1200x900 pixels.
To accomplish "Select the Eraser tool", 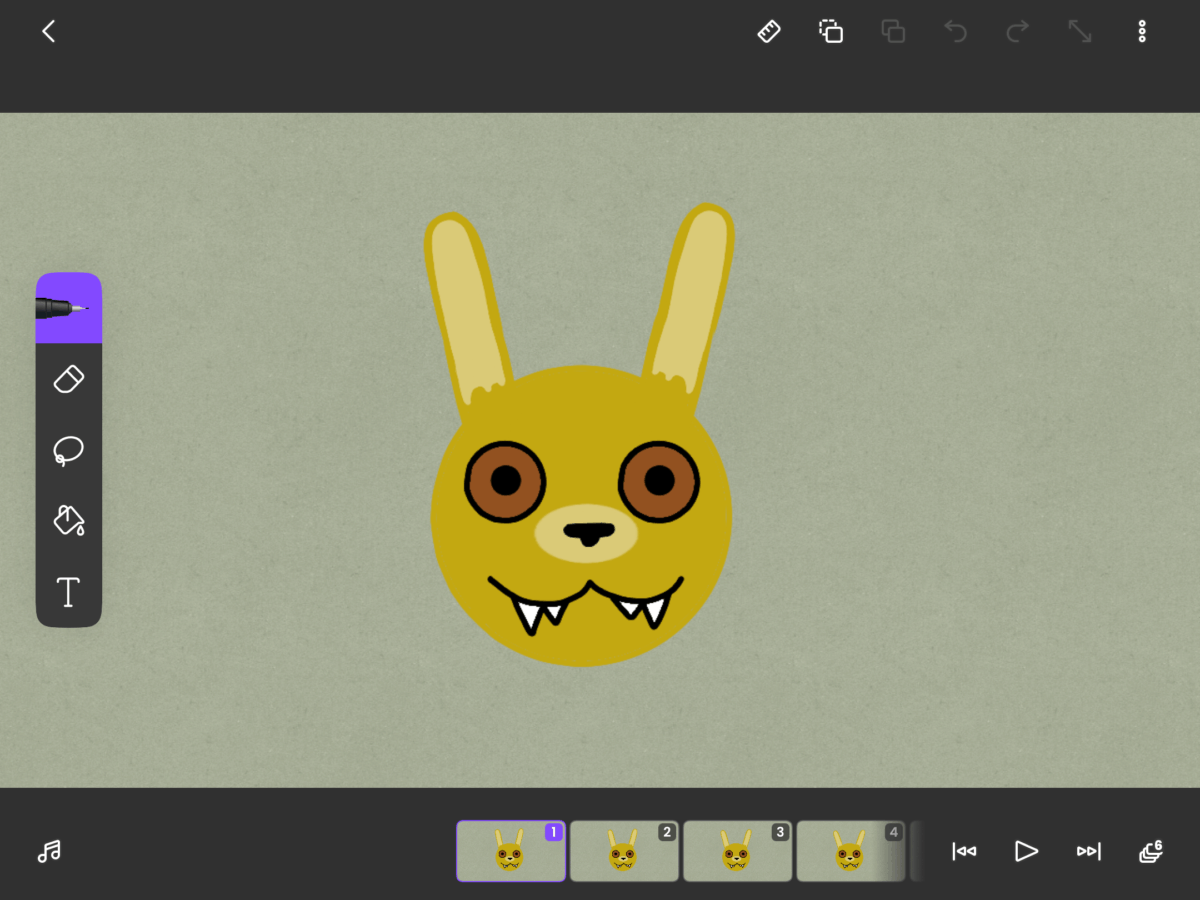I will click(x=68, y=380).
